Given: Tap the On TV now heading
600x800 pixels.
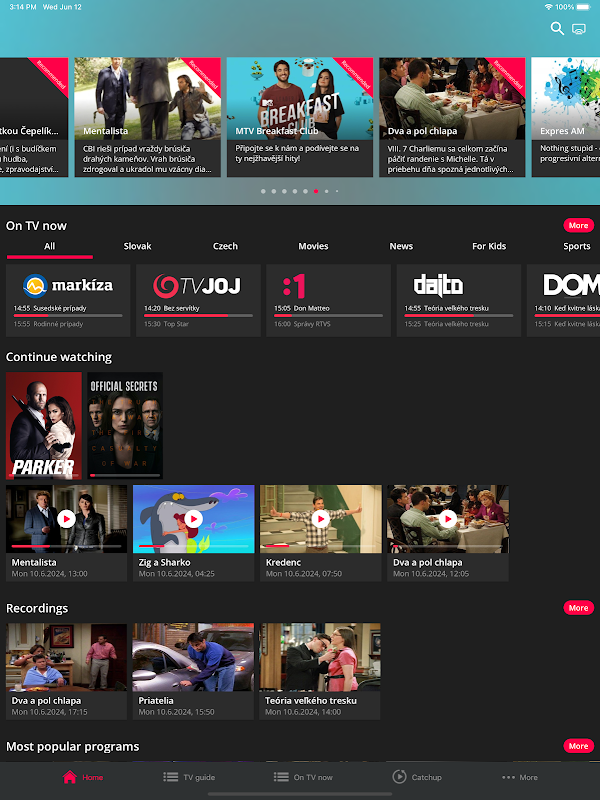Looking at the screenshot, I should [36, 226].
